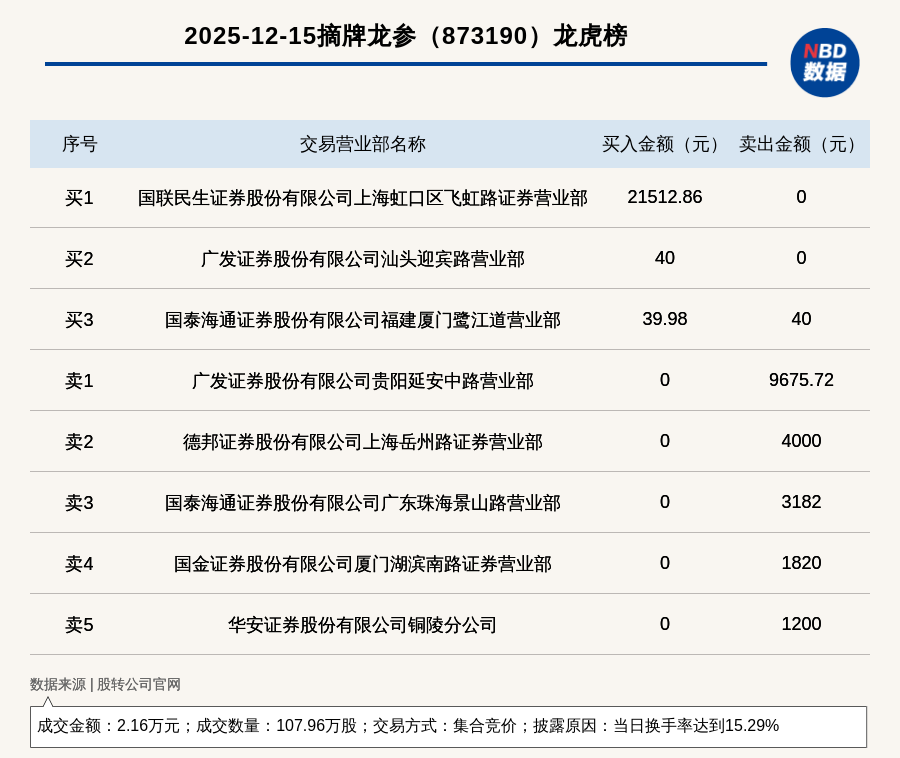Select the 交易营业部名称 column header
The width and height of the screenshot is (900, 758).
point(362,144)
